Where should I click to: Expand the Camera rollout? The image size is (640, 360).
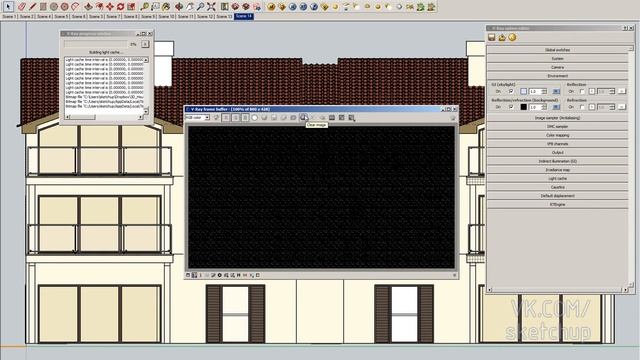tap(558, 67)
